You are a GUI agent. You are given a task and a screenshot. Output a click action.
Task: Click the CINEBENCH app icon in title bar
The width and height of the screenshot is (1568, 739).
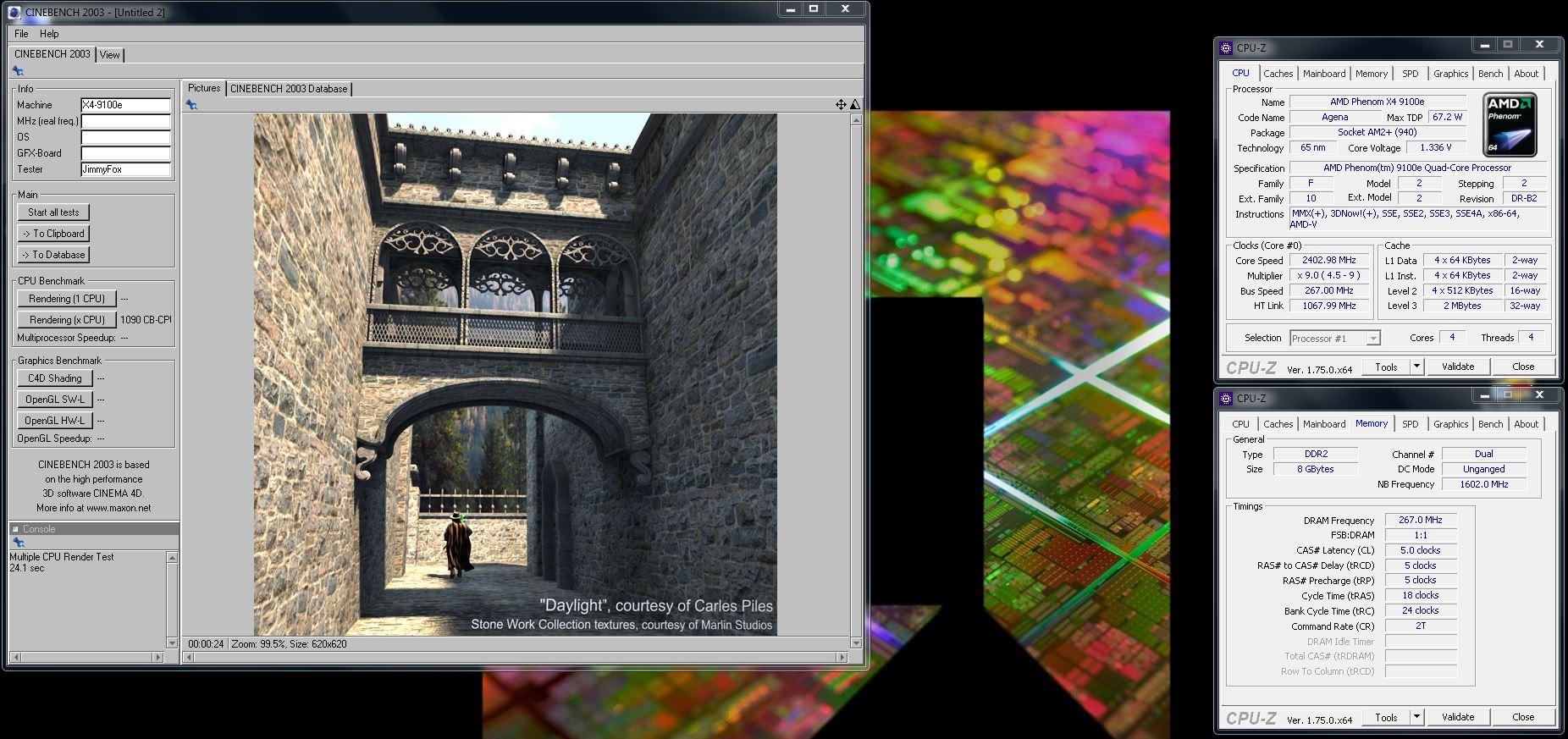(x=14, y=13)
